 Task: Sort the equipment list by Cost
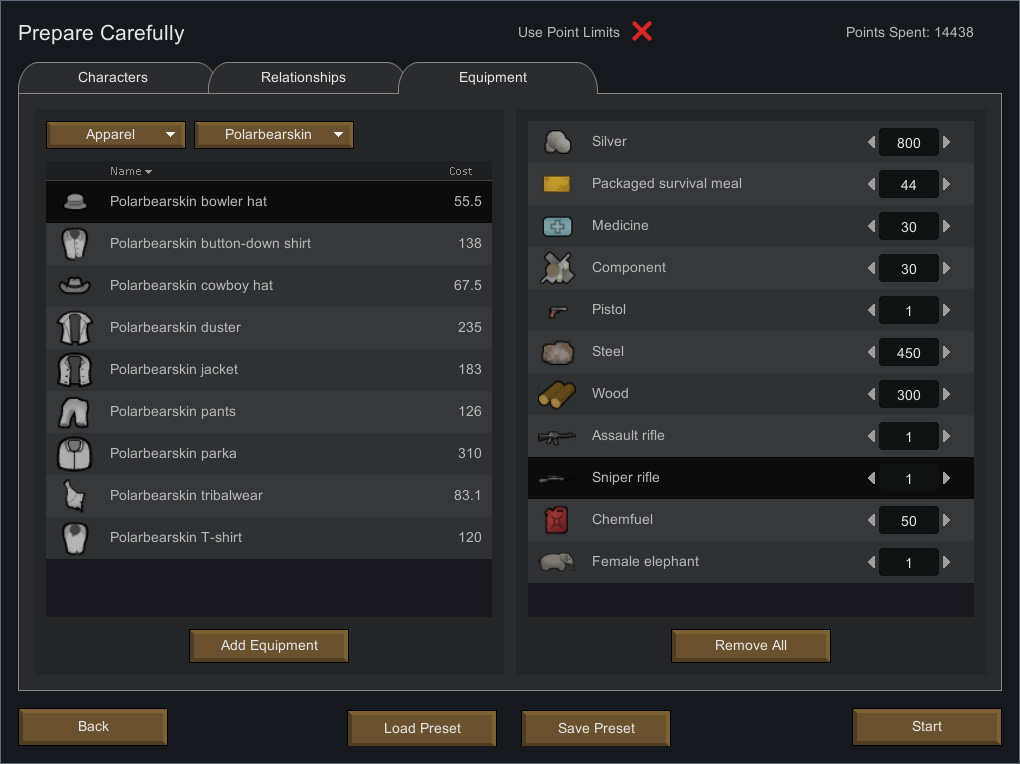tap(460, 171)
